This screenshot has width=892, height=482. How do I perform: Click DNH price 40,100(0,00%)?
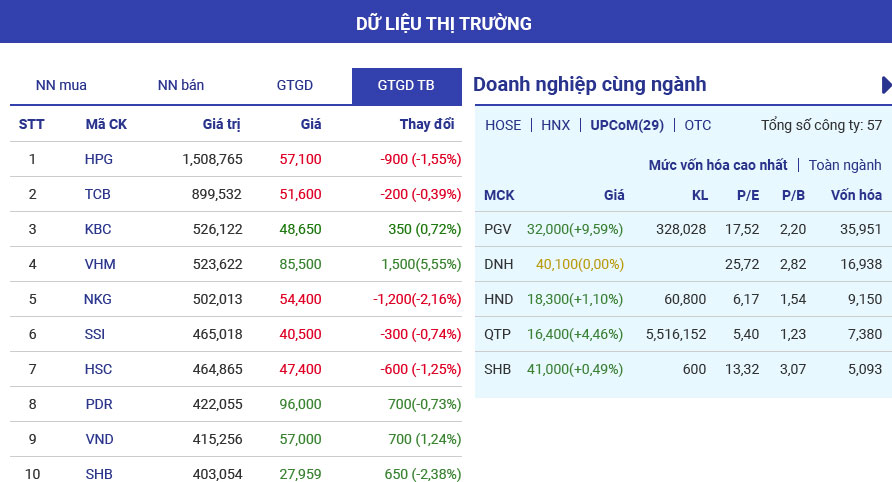tap(580, 264)
